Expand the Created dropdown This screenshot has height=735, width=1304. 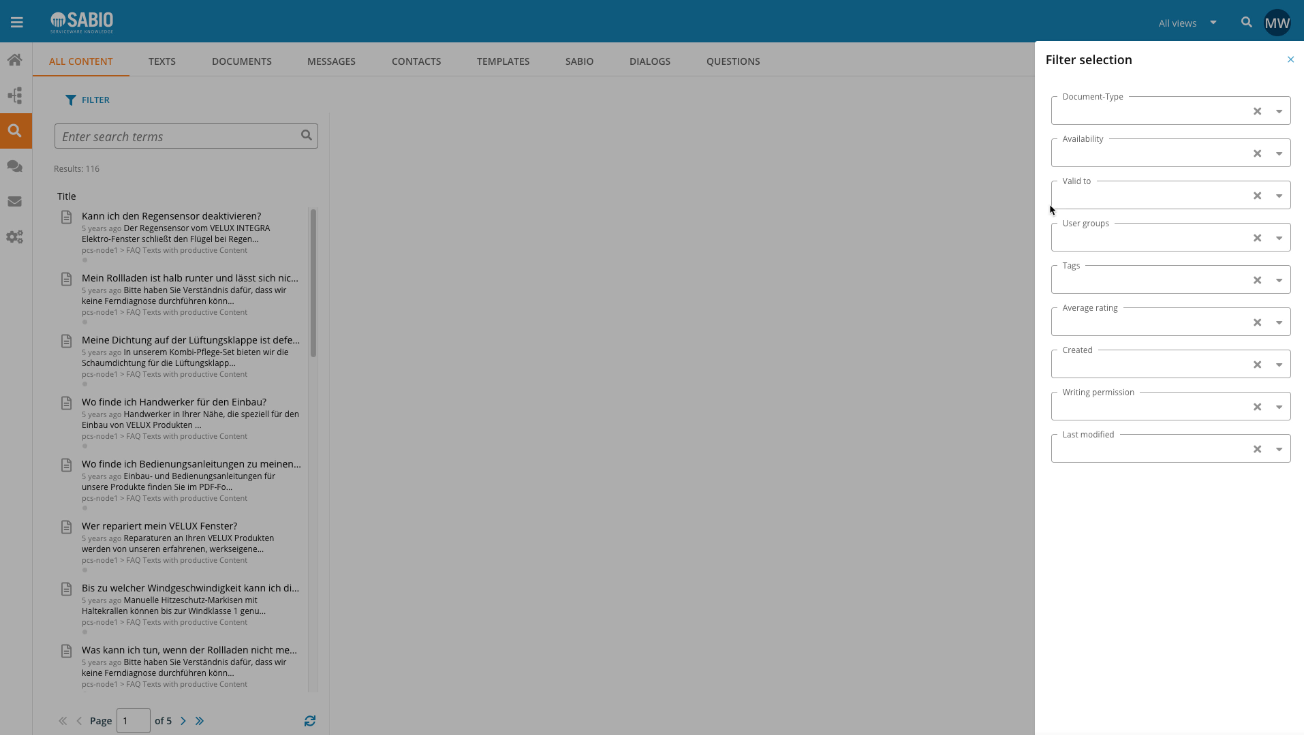[1279, 364]
